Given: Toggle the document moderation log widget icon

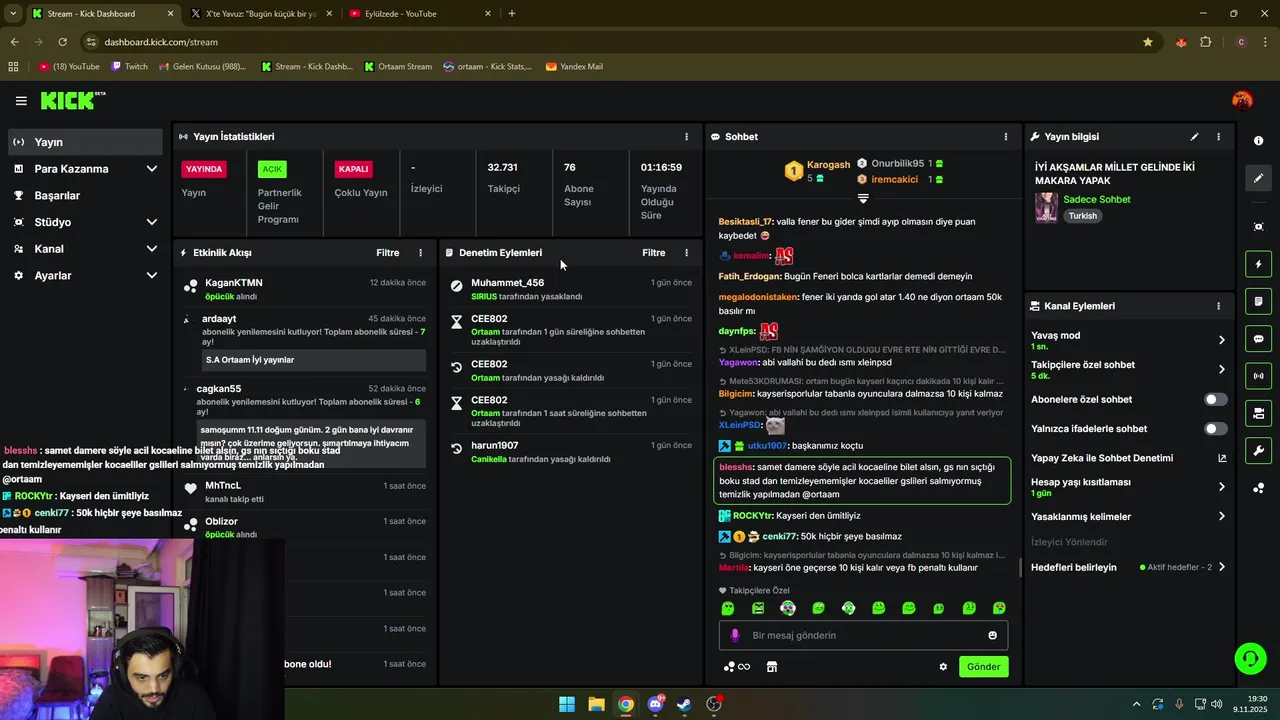Looking at the screenshot, I should point(1258,301).
